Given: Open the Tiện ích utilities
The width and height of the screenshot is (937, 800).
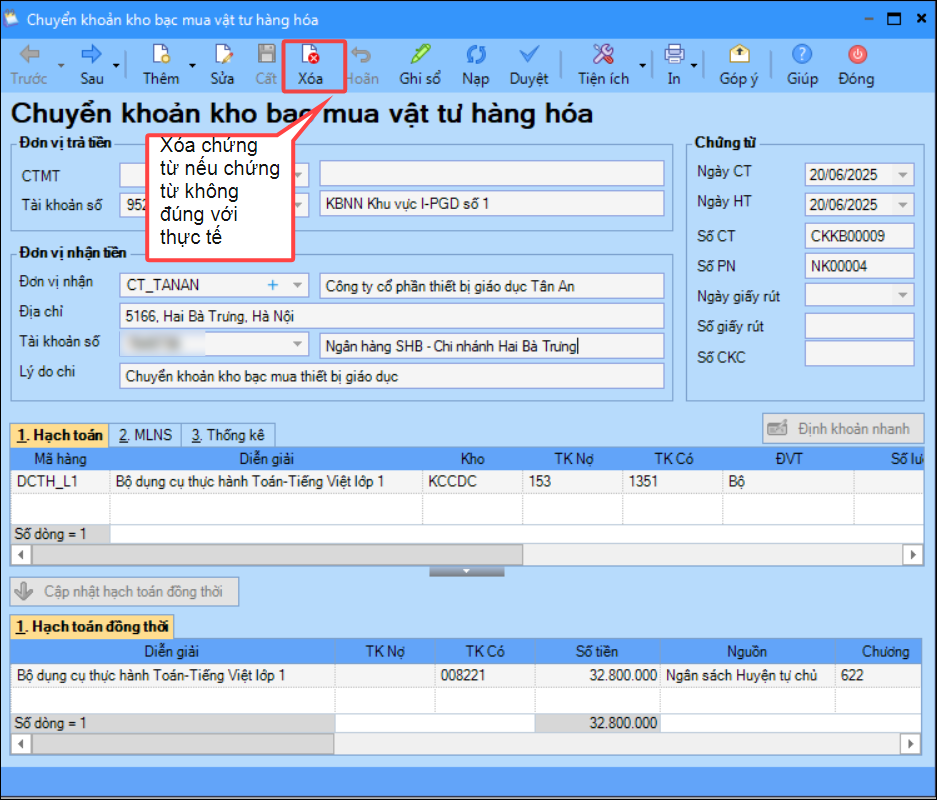Looking at the screenshot, I should (x=603, y=65).
